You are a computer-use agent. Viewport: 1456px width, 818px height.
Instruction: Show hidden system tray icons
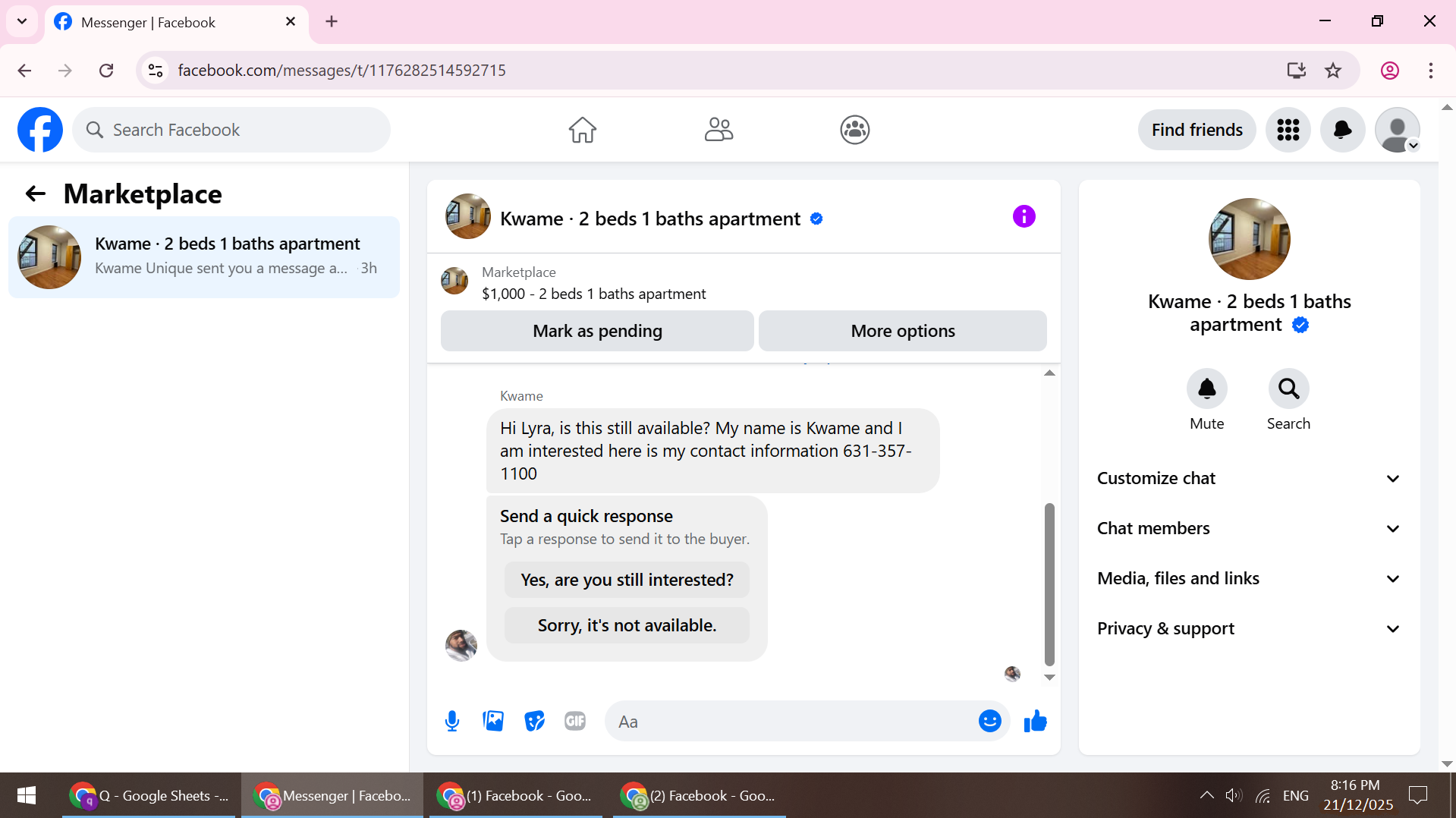point(1206,795)
